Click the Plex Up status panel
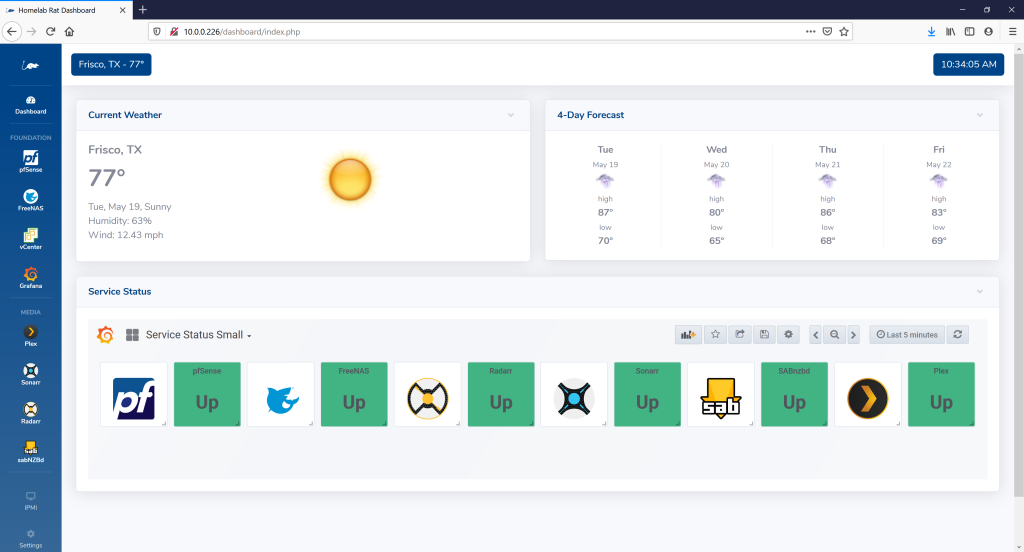 (x=941, y=395)
